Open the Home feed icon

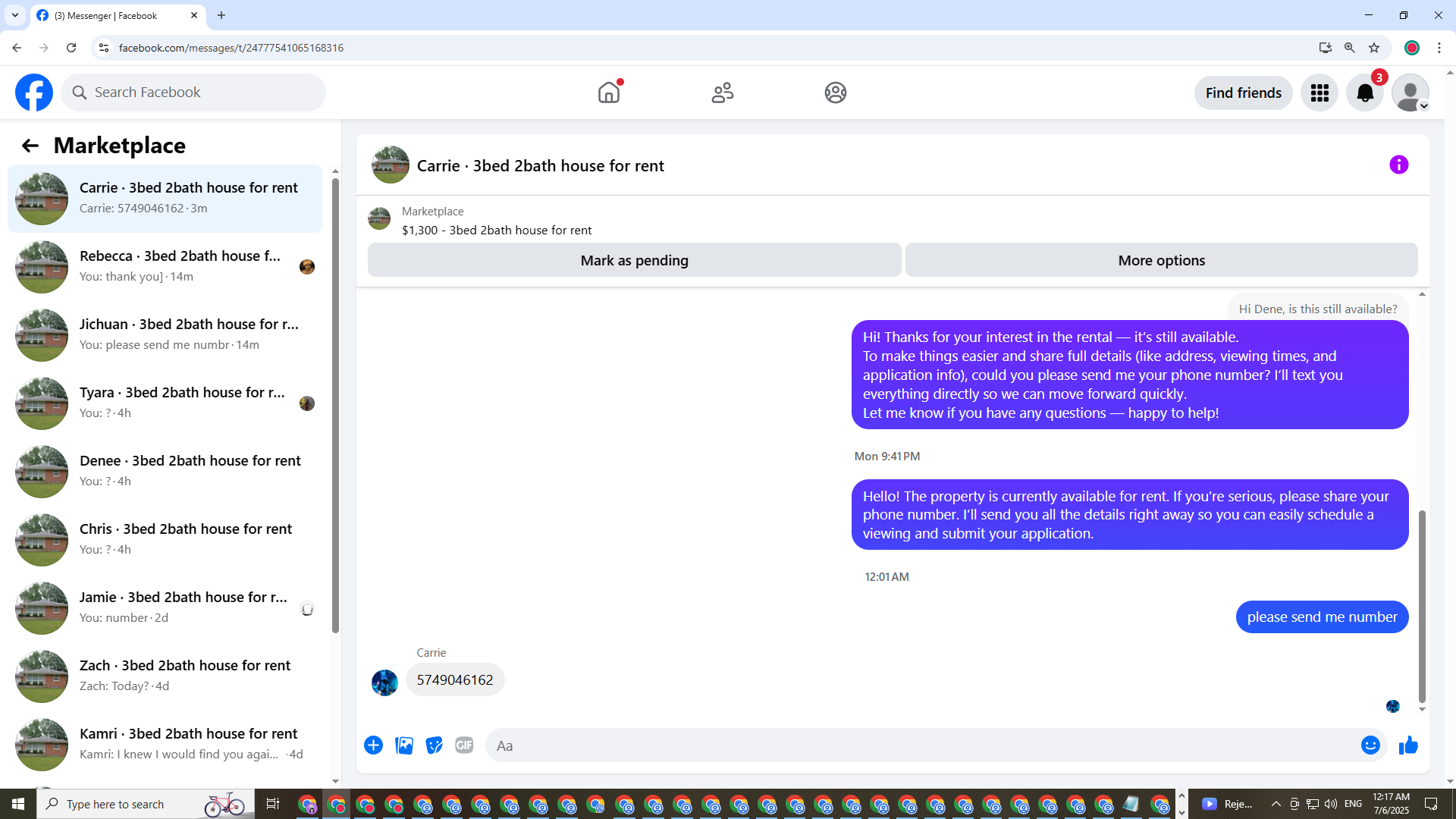point(608,93)
